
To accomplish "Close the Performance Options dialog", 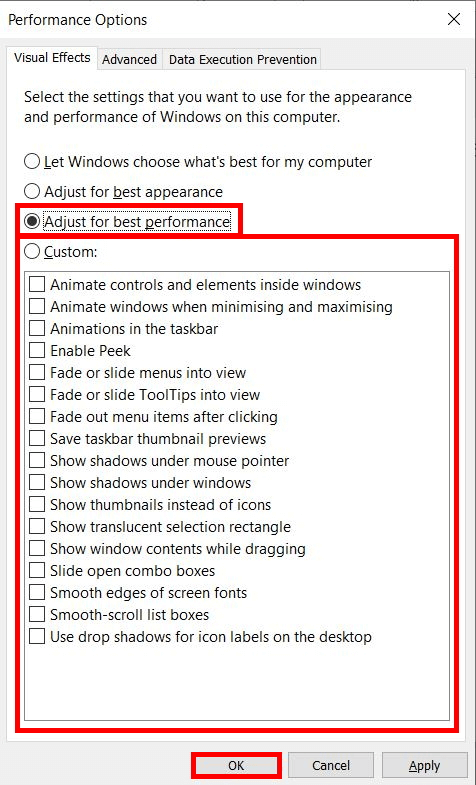I will pyautogui.click(x=453, y=20).
